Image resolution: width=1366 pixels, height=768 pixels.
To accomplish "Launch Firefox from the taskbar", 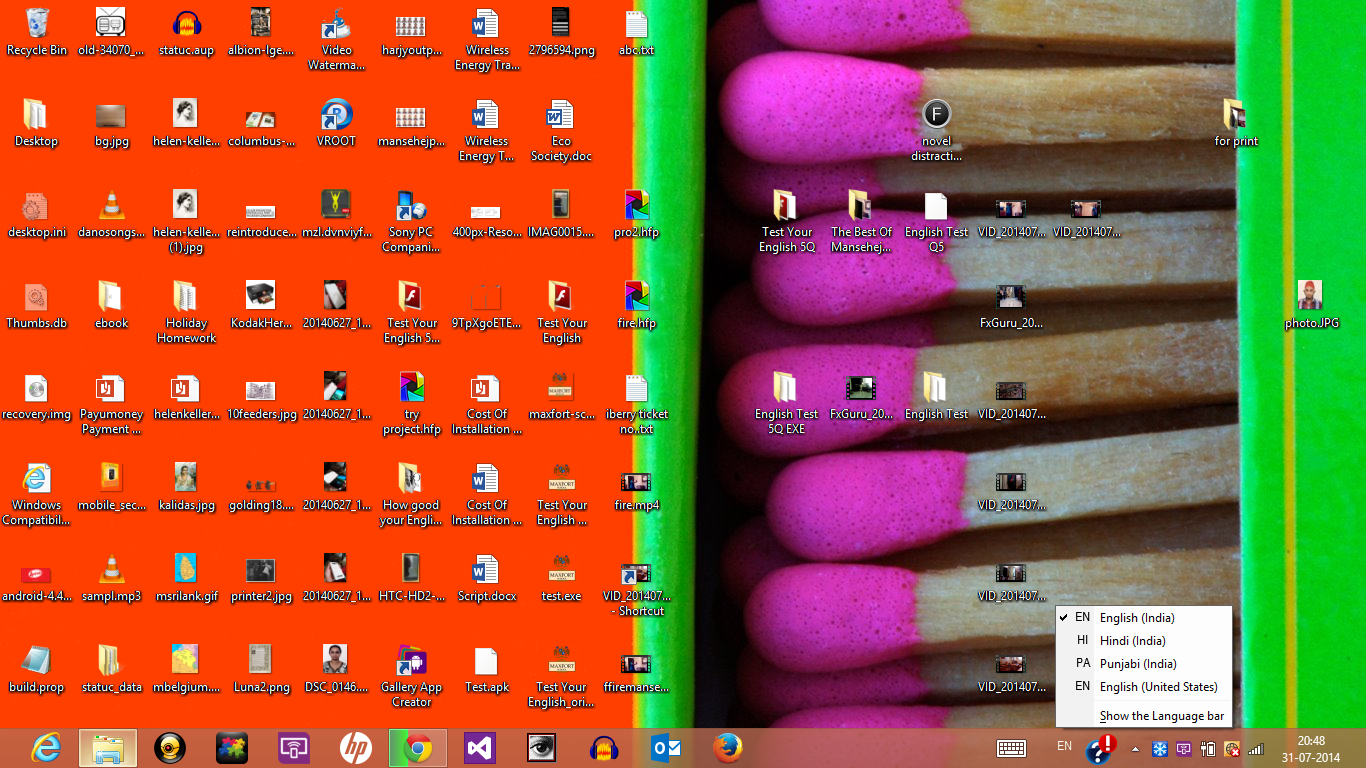I will click(728, 748).
